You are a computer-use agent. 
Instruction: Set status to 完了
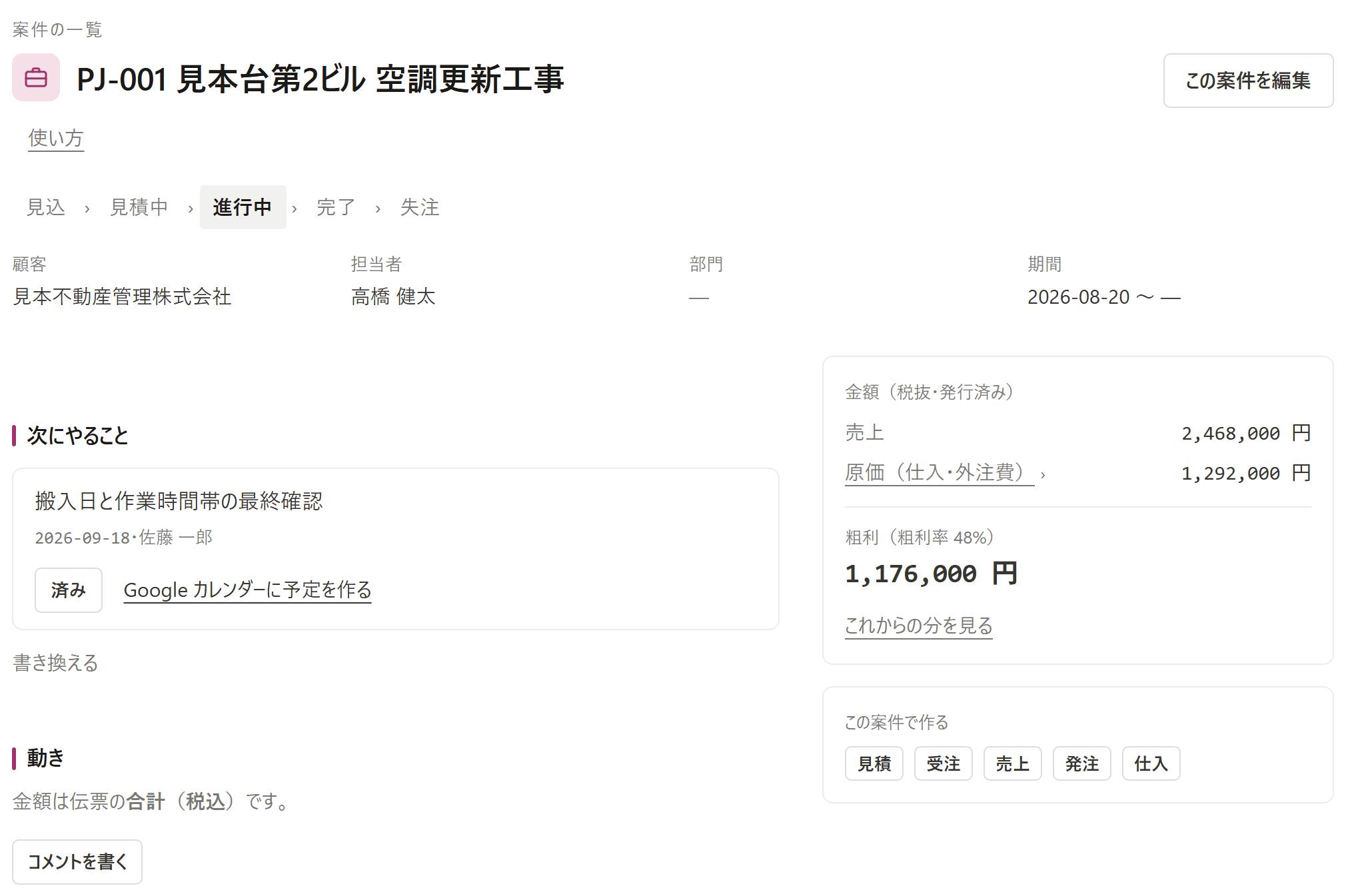point(336,207)
